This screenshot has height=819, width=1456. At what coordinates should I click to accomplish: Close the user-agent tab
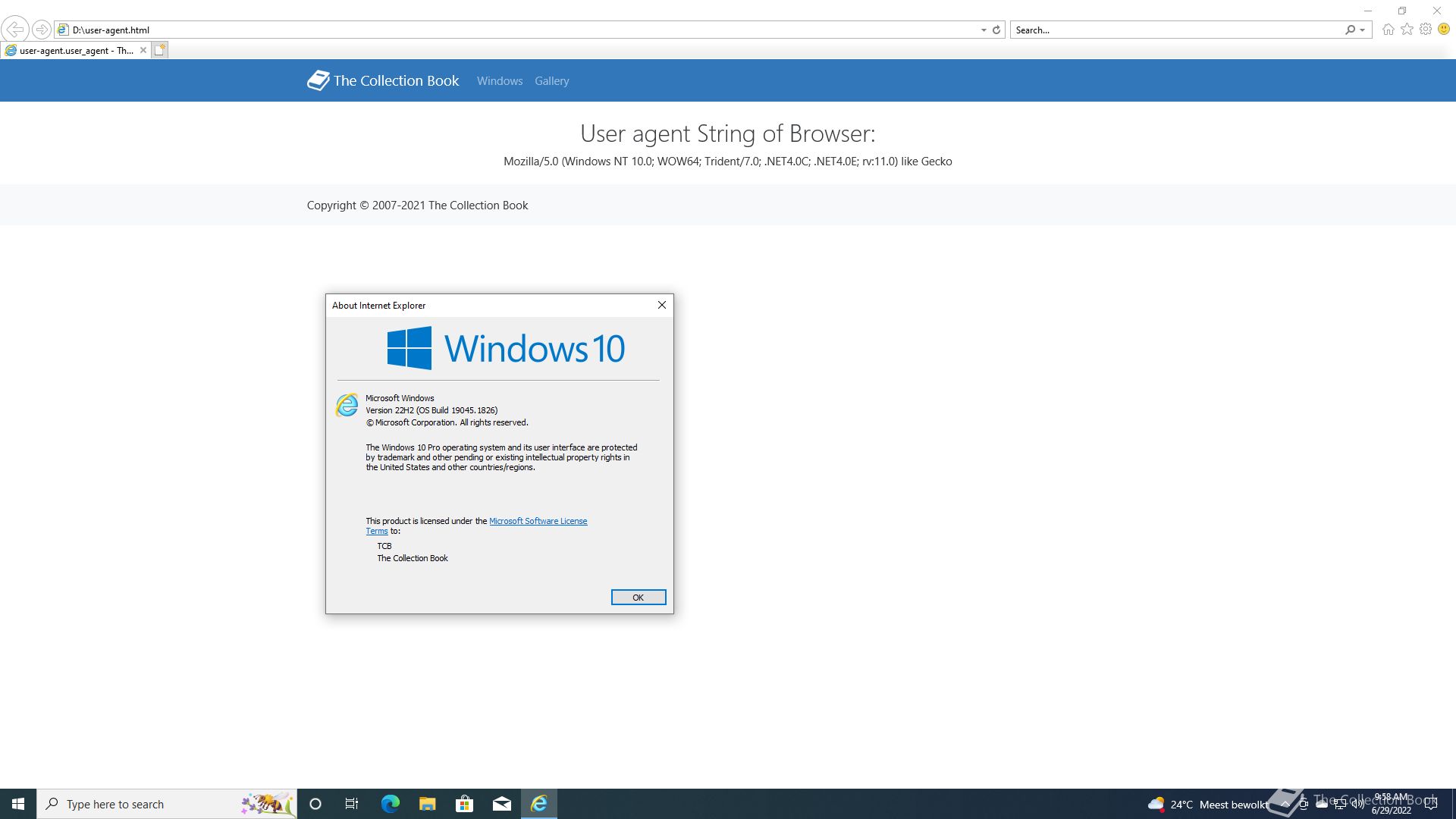[143, 50]
